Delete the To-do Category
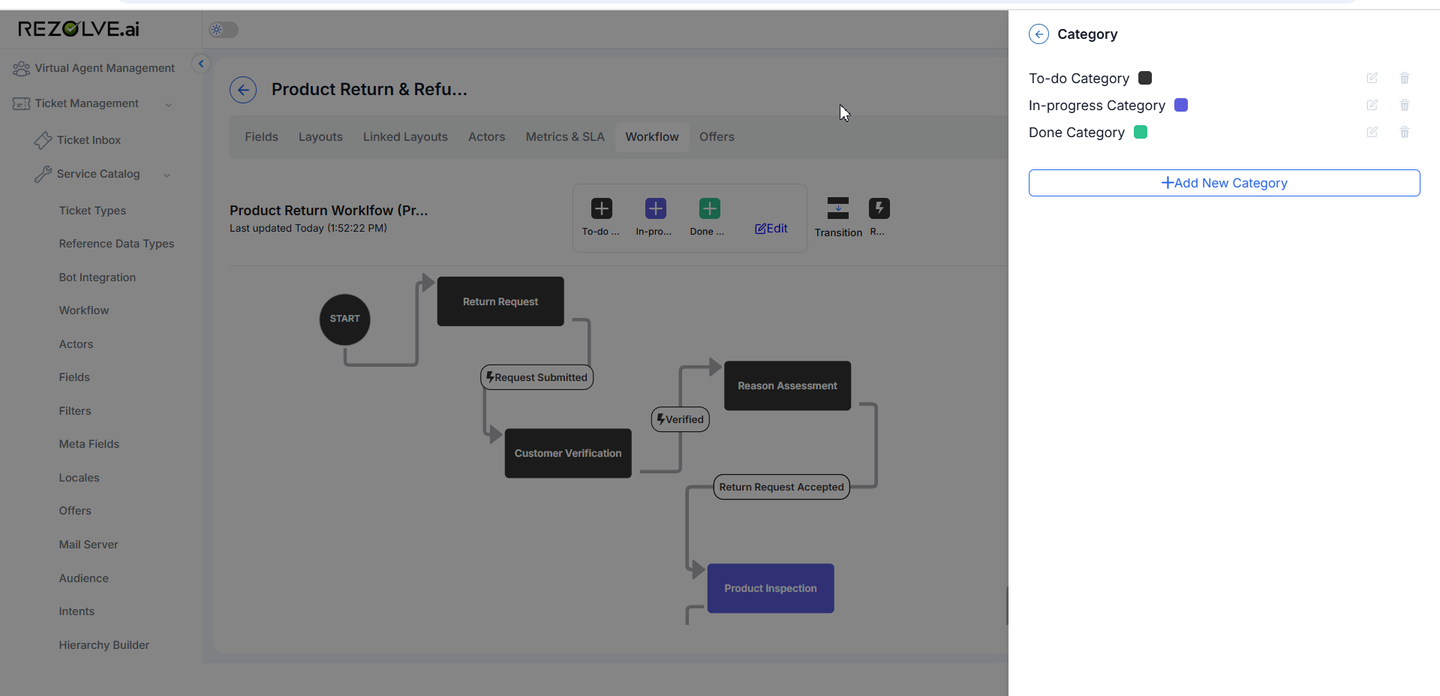 click(1405, 78)
